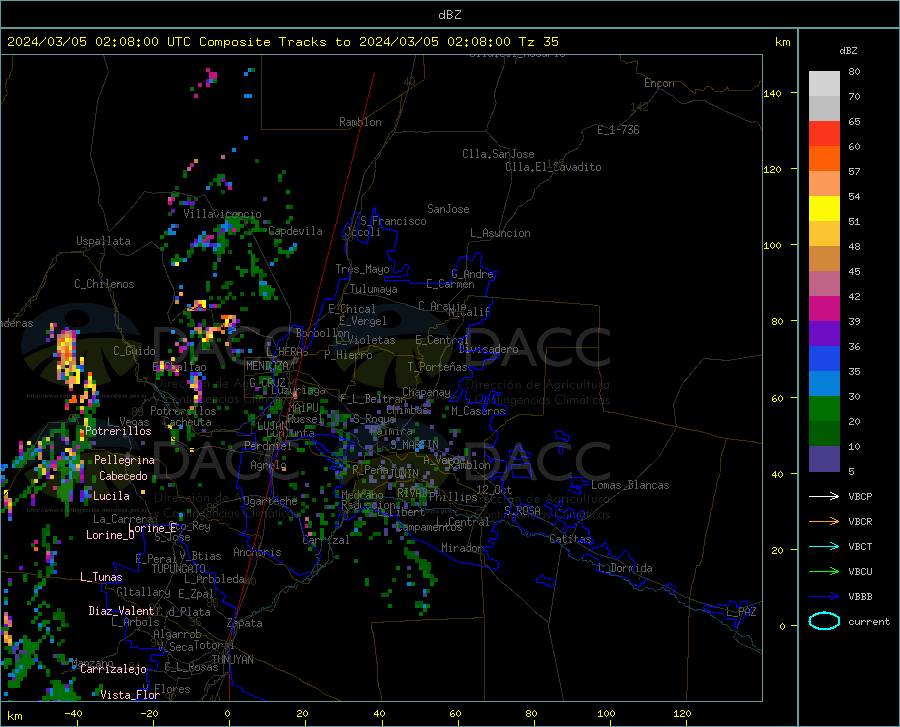Click the TUNUYAN label
Screen dimensions: 900x727
click(232, 660)
